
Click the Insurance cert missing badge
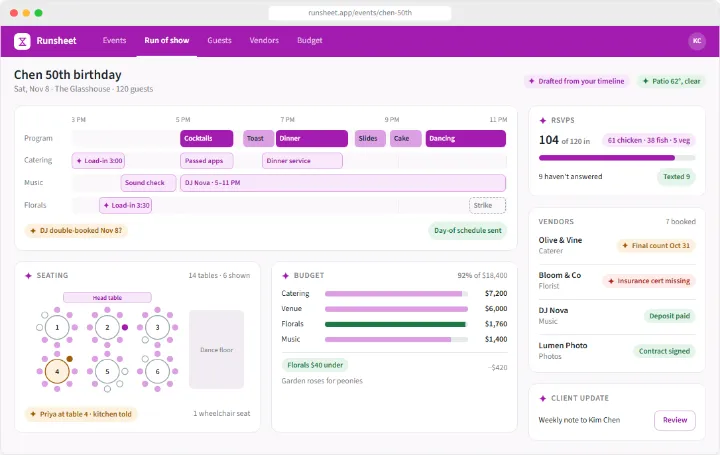649,281
